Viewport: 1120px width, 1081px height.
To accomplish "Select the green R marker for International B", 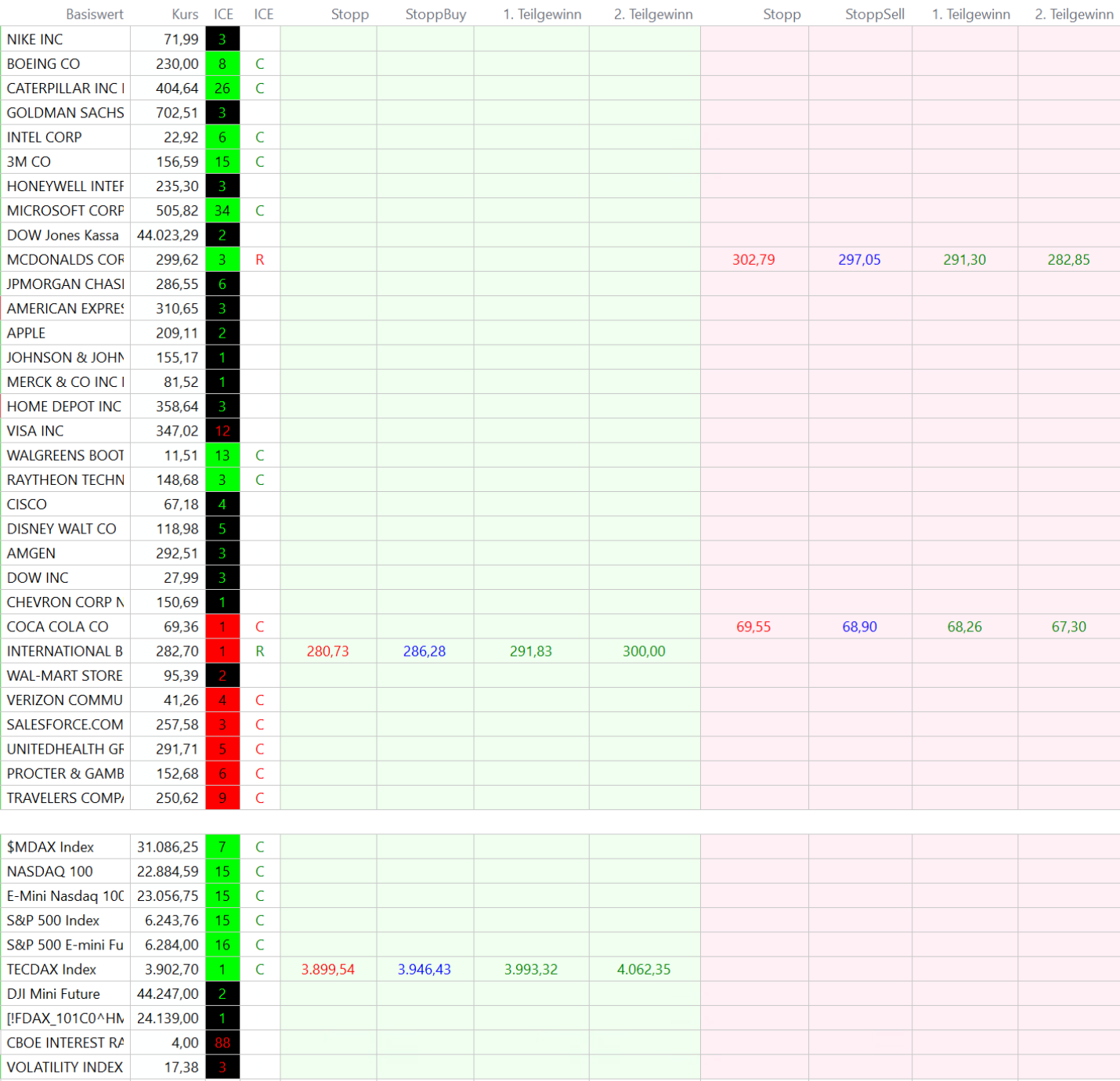I will click(260, 651).
